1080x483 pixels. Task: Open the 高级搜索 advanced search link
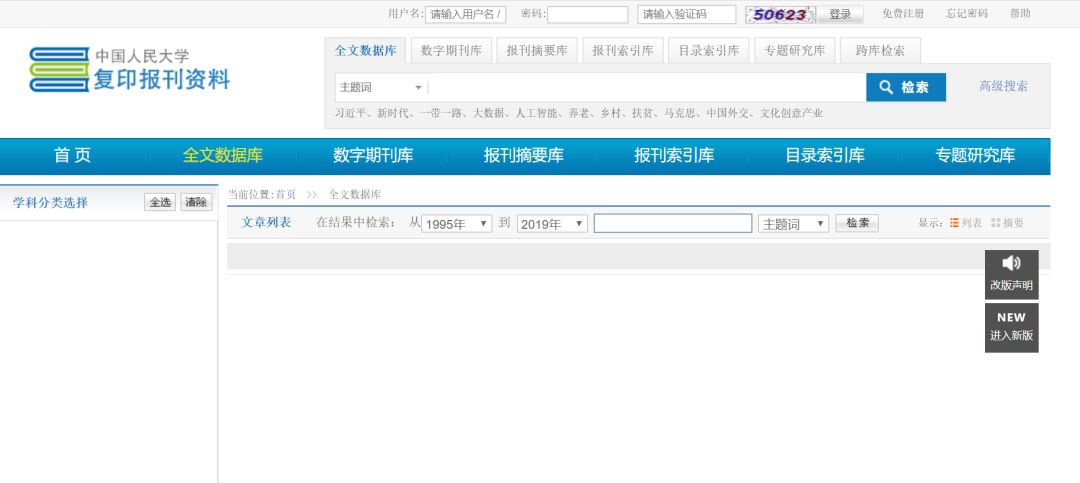point(1003,86)
